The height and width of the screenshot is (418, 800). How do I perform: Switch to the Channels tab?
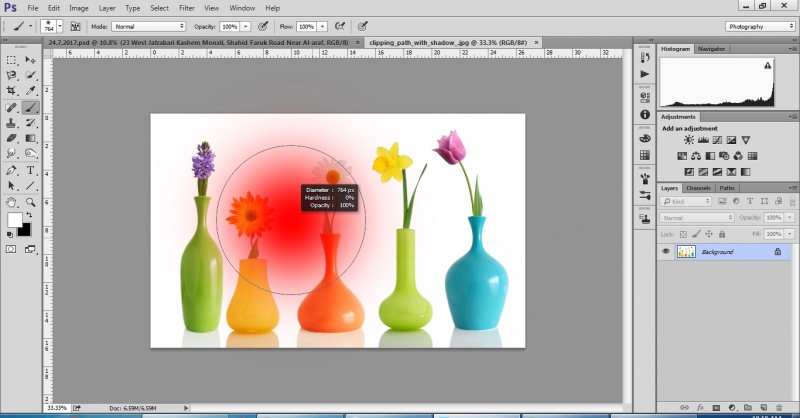click(x=698, y=187)
